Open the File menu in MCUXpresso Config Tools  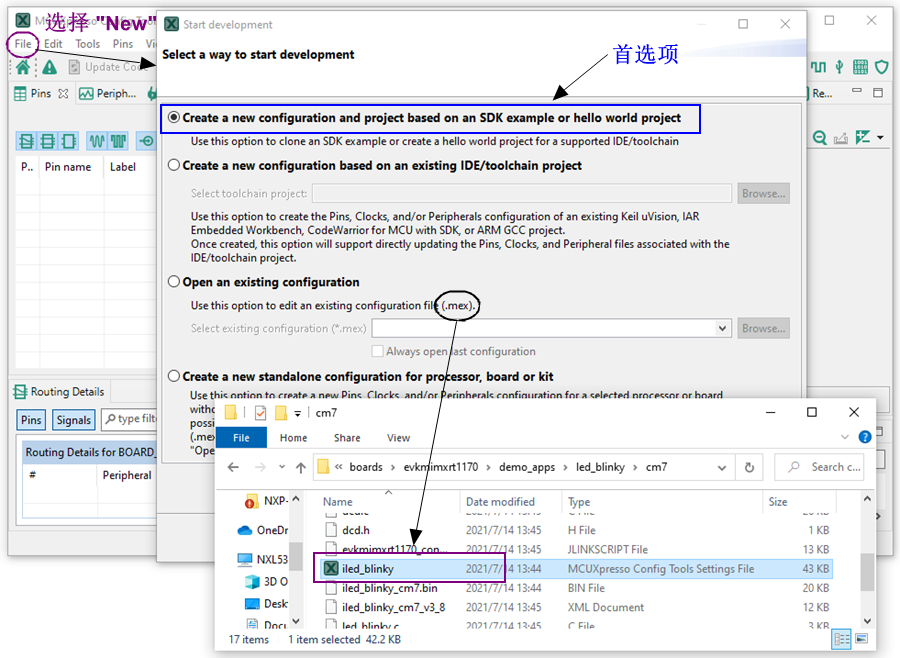click(x=23, y=44)
